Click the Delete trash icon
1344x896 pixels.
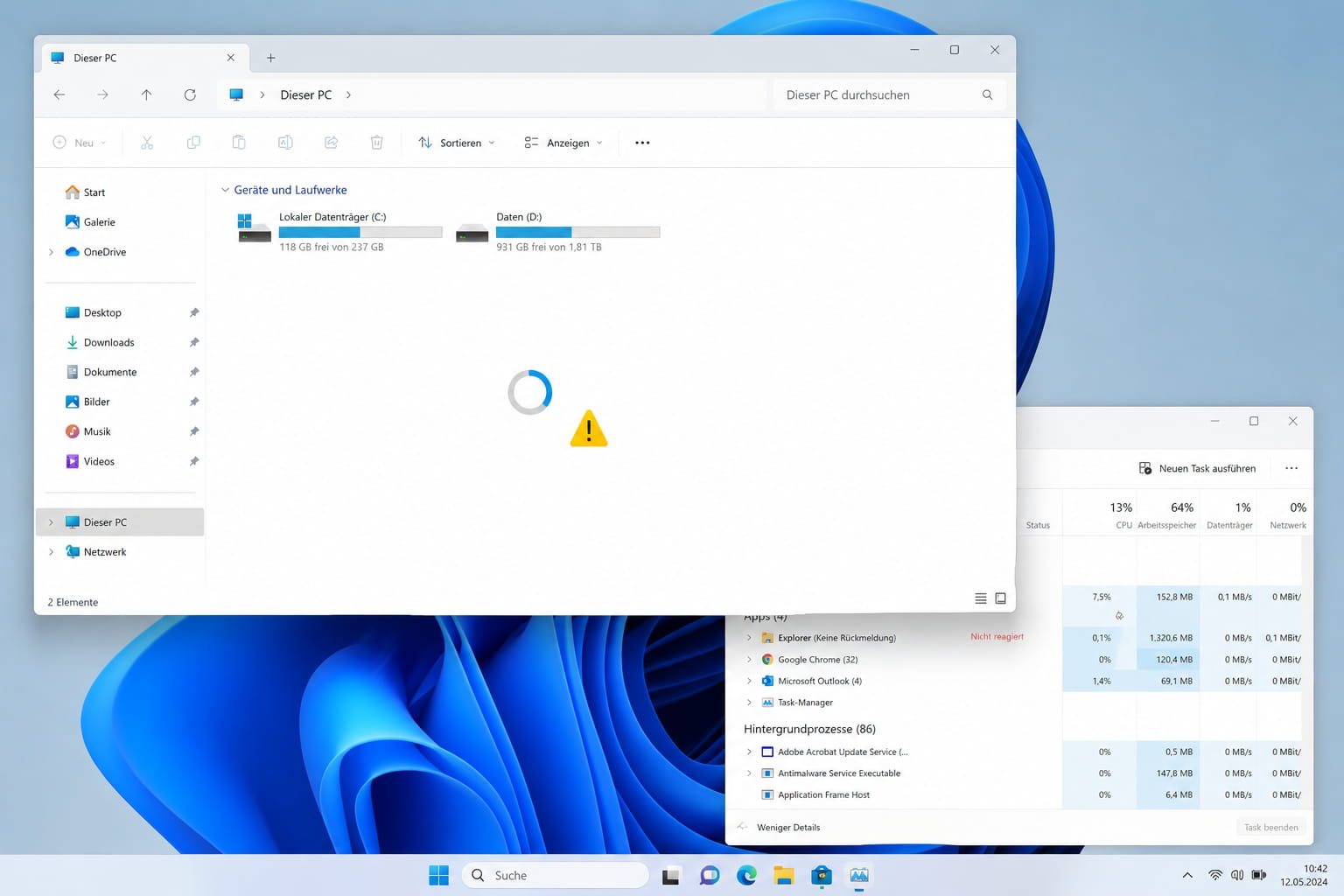coord(376,143)
